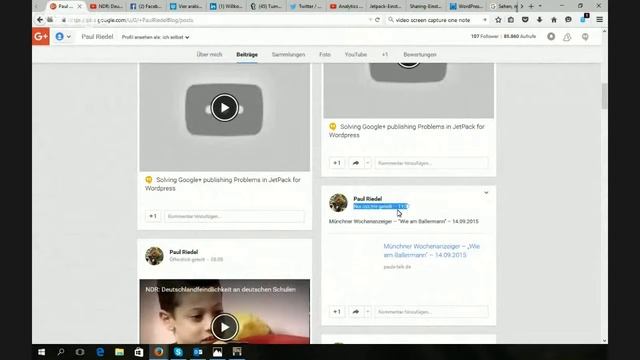Go to home page via house icon
Viewport: 640px width, 360px height.
point(554,20)
